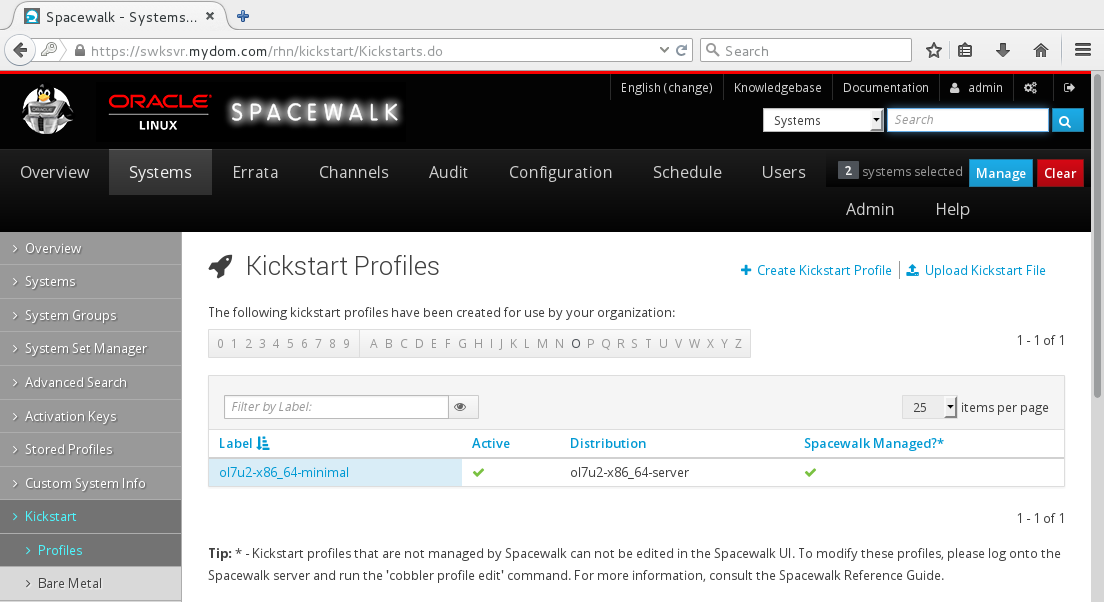This screenshot has width=1104, height=602.
Task: Open the Help main navigation tab
Action: click(x=953, y=209)
